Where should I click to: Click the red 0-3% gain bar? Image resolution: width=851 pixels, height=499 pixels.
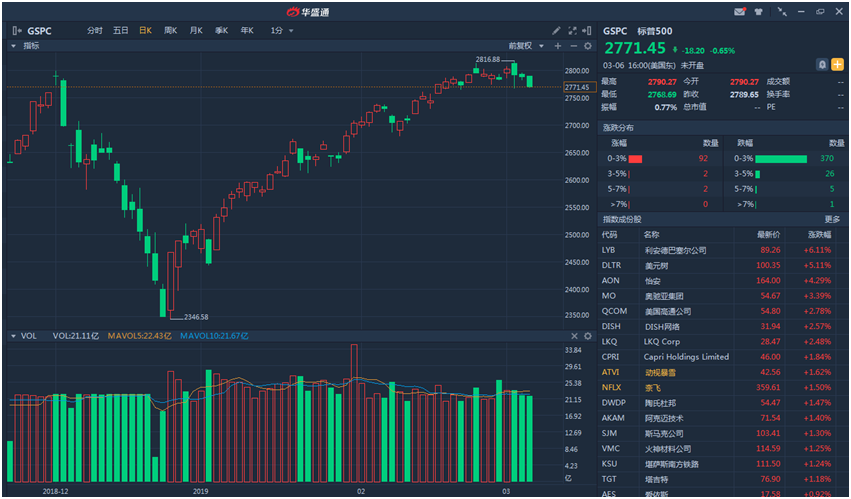[x=636, y=159]
